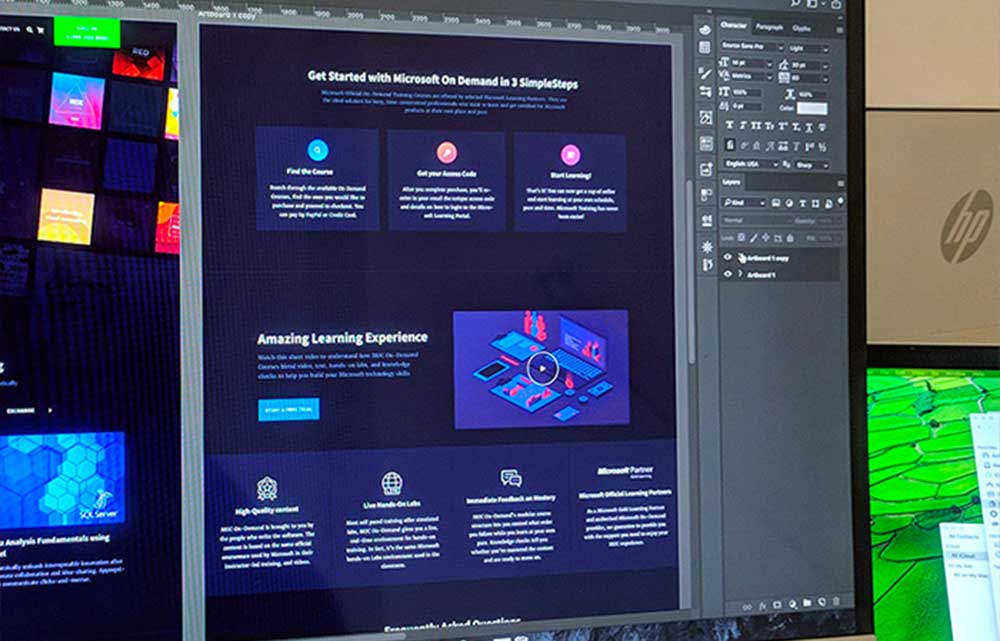
Task: Click the Share icon at top right
Action: click(835, 4)
